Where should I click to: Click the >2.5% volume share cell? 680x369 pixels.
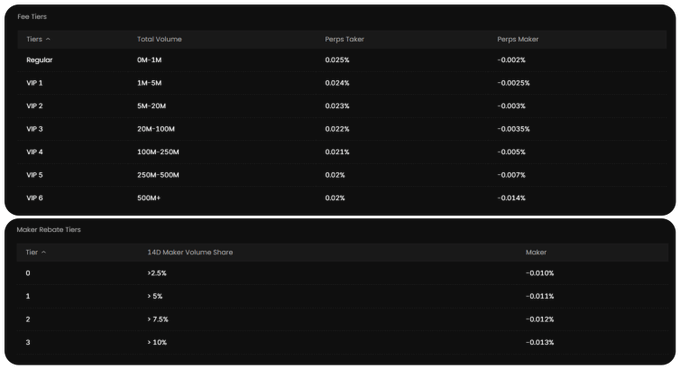point(157,274)
